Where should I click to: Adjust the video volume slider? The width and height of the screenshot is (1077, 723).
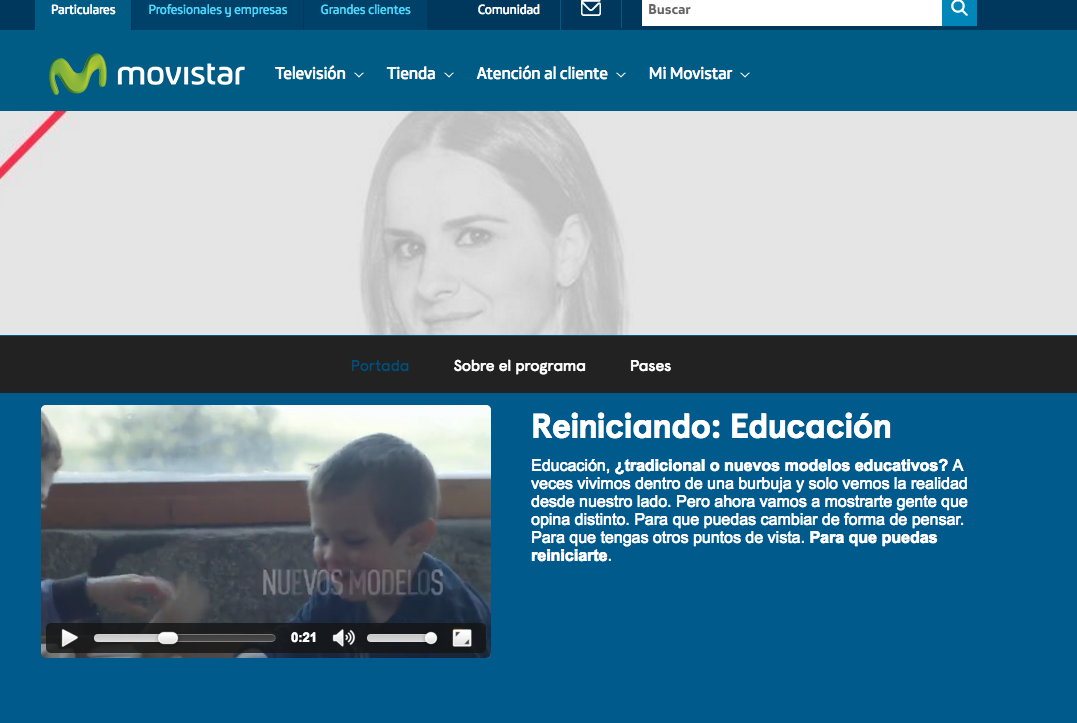tap(401, 638)
